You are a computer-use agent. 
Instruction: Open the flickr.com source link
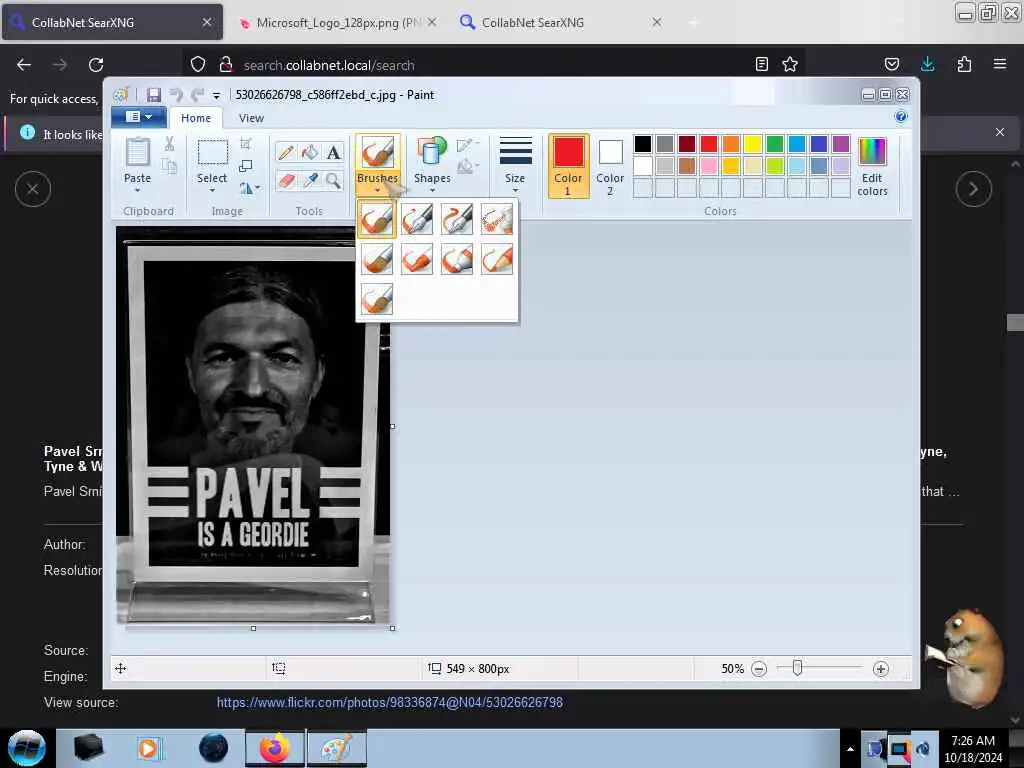(x=389, y=703)
